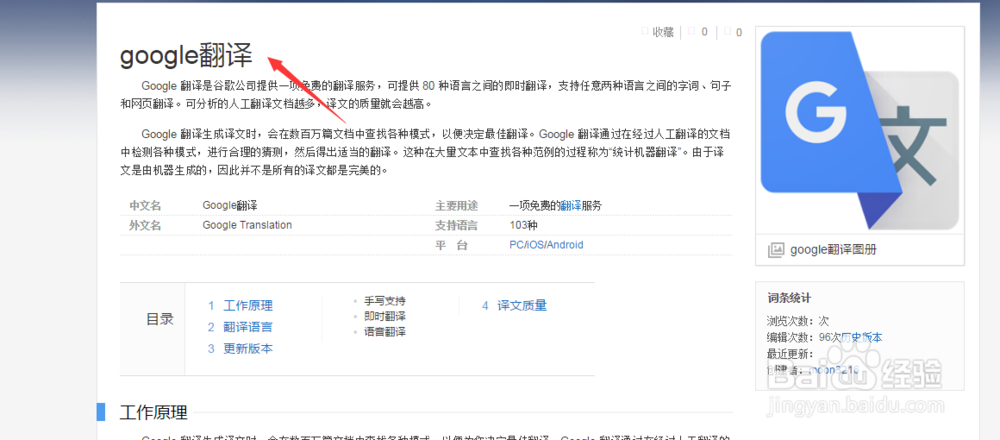
Task: Click the 目录 label of the contents box
Action: [160, 319]
